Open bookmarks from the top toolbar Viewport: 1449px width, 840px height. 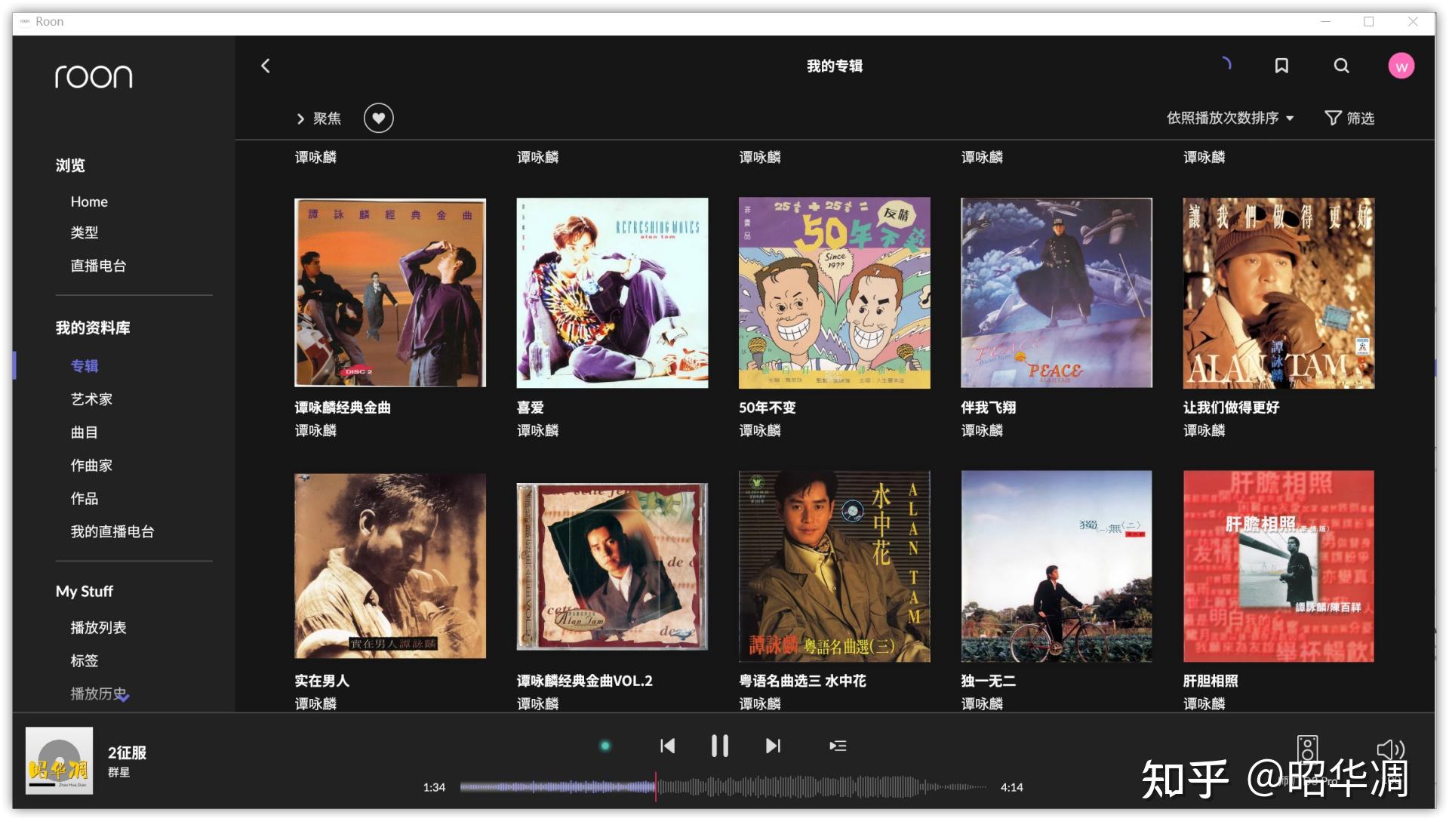pos(1281,66)
